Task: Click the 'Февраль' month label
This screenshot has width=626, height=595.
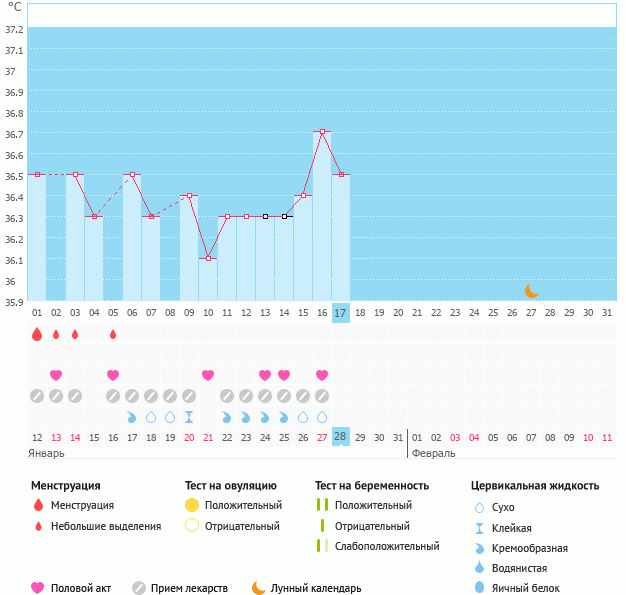Action: pyautogui.click(x=434, y=453)
